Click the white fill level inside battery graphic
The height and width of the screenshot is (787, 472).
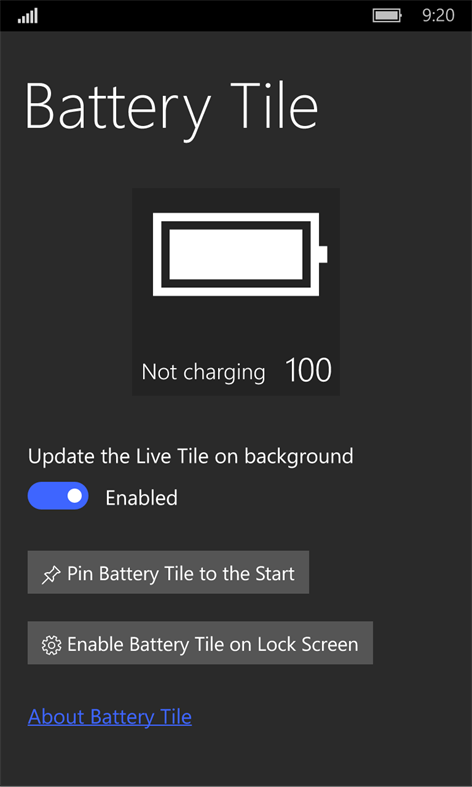pyautogui.click(x=236, y=254)
